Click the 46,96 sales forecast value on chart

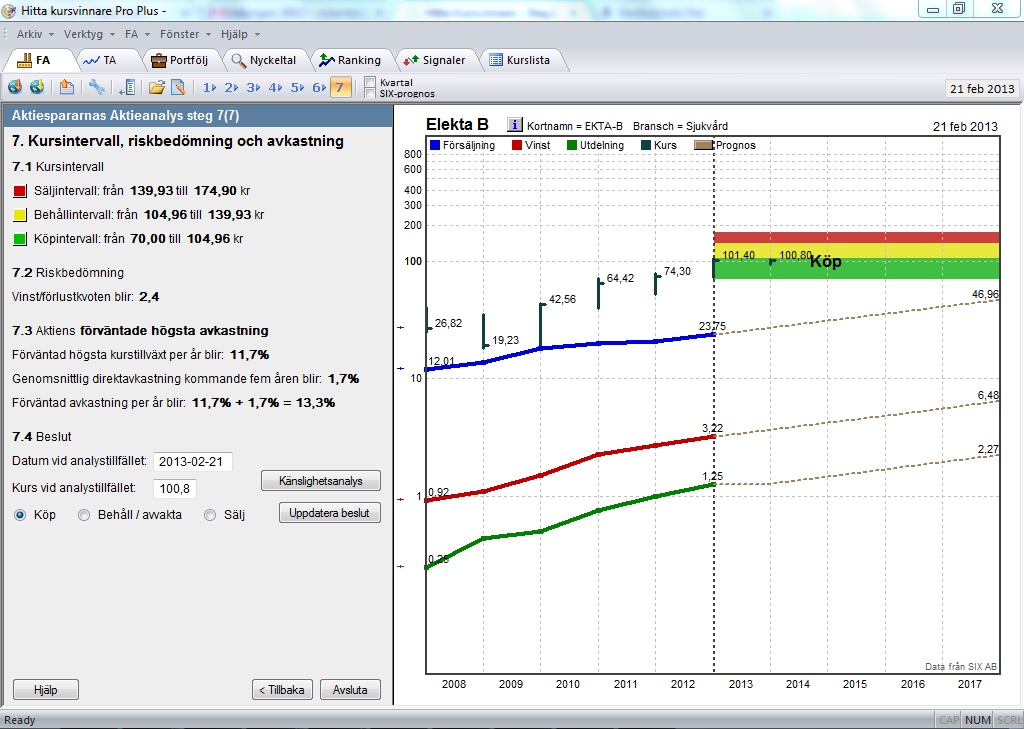coord(985,295)
